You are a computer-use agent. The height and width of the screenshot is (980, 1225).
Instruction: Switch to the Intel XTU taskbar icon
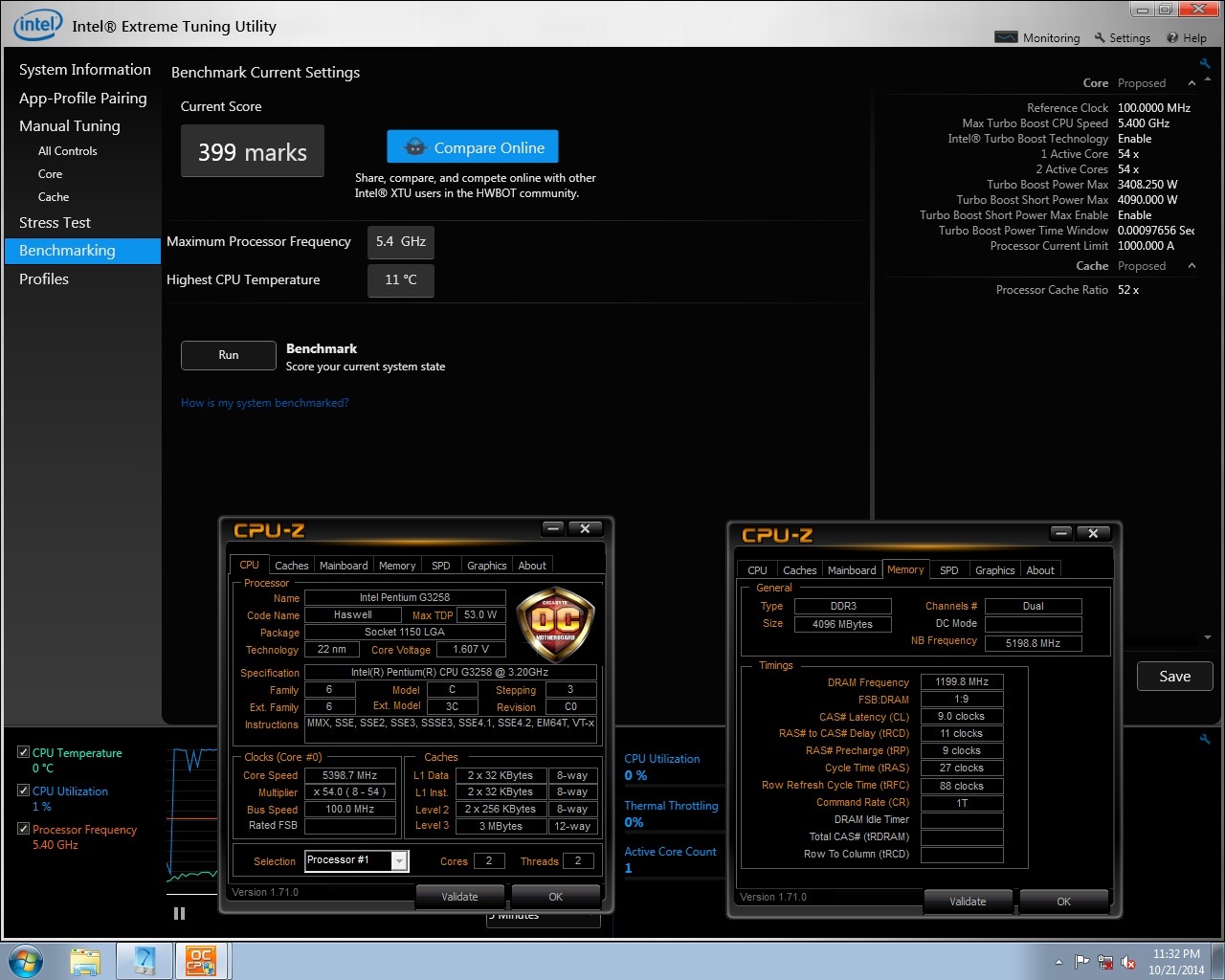point(145,961)
